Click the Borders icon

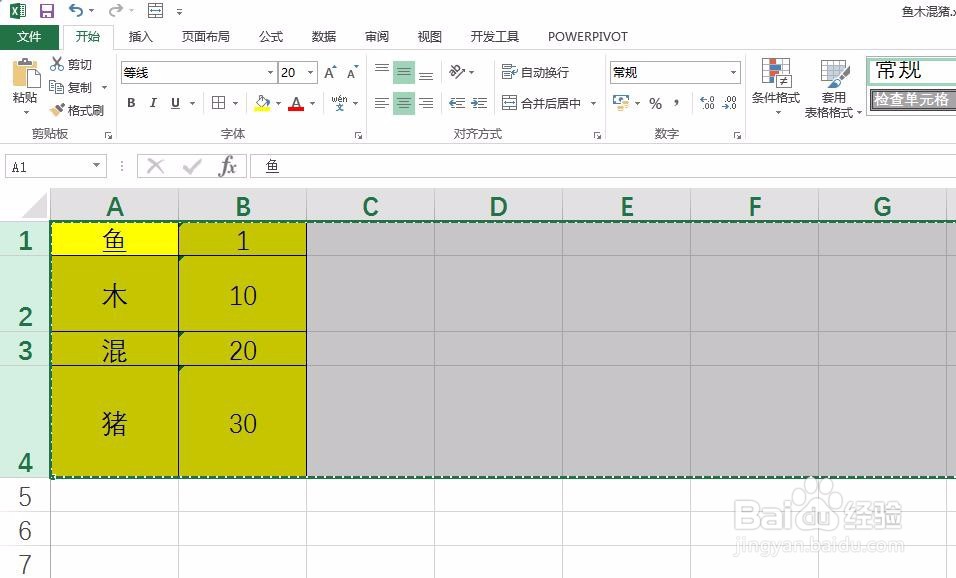pyautogui.click(x=218, y=103)
